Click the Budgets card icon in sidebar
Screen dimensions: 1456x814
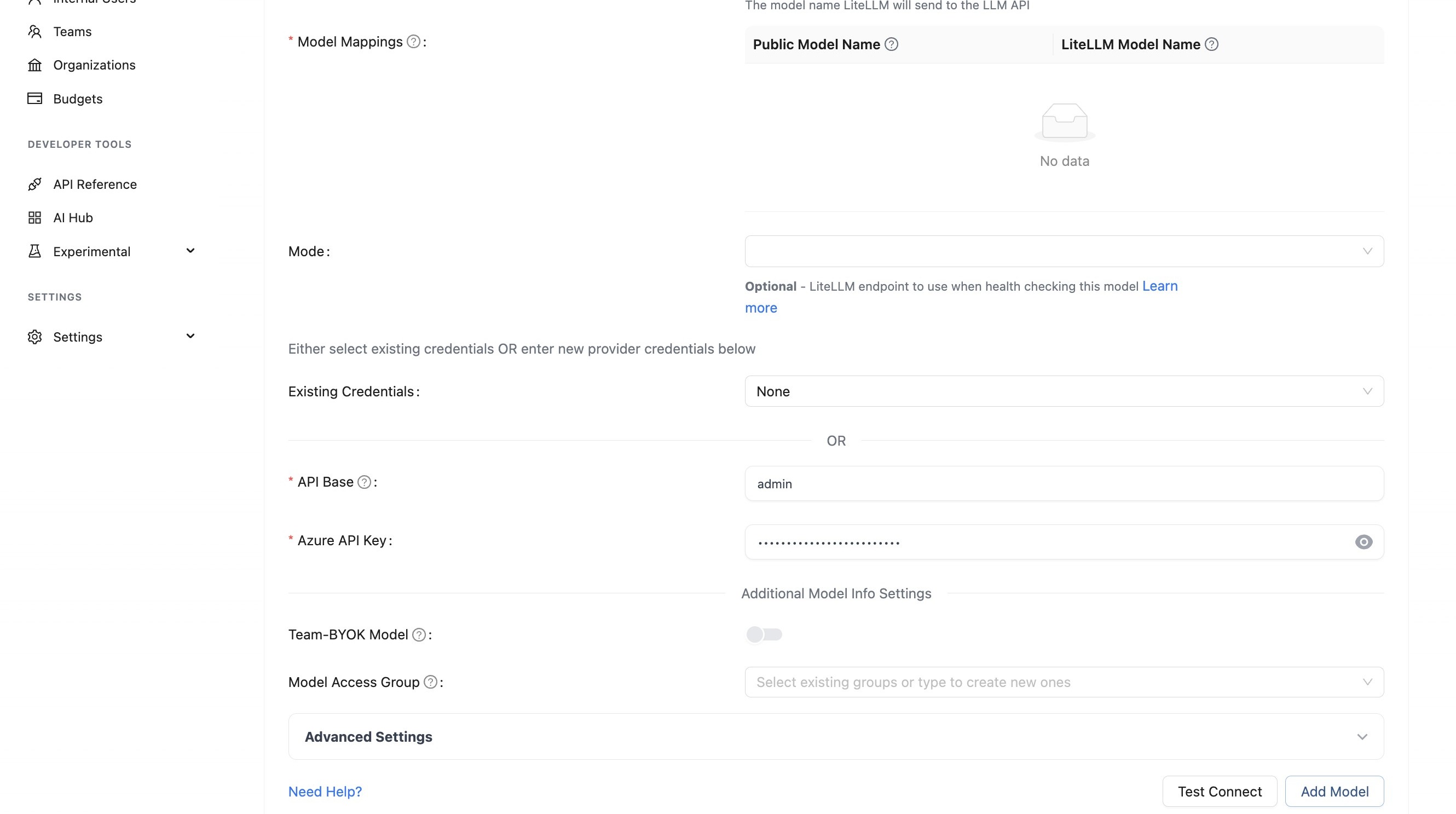35,99
